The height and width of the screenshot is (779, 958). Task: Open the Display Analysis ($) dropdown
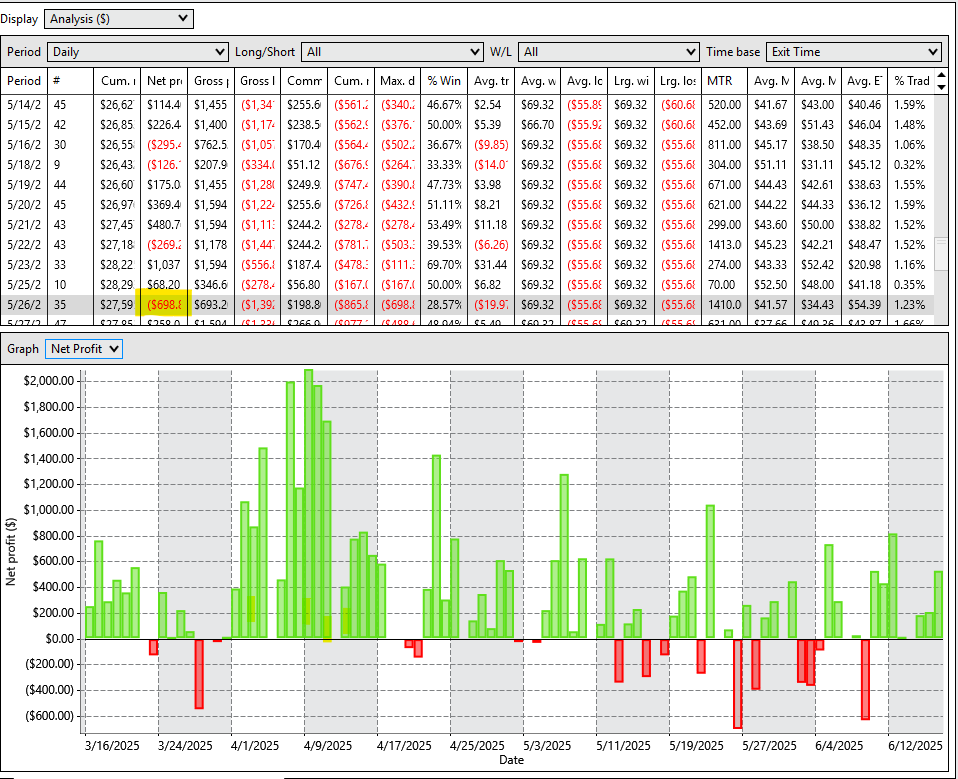pos(119,19)
